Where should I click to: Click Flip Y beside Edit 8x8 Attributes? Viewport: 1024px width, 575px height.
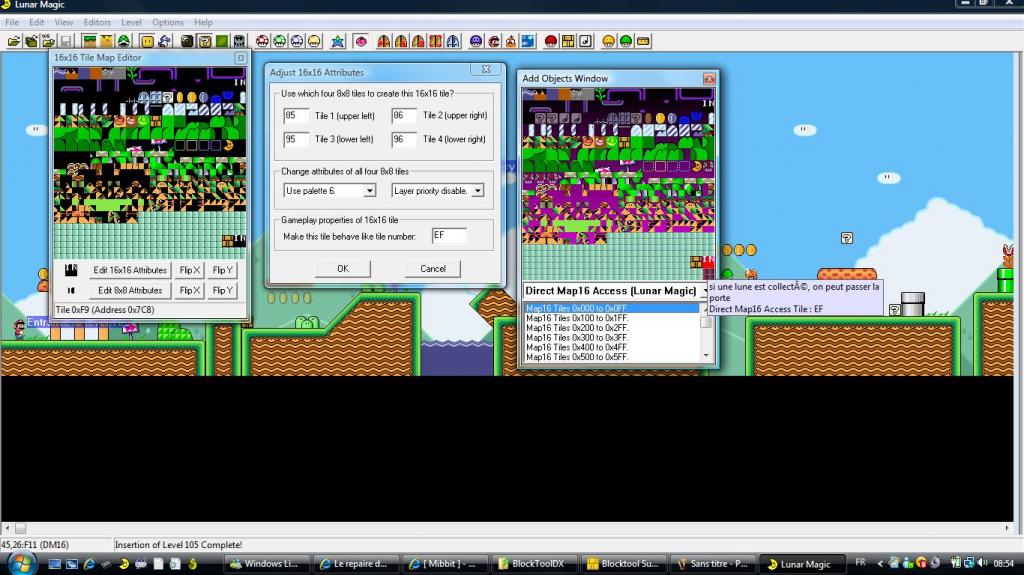click(x=222, y=290)
